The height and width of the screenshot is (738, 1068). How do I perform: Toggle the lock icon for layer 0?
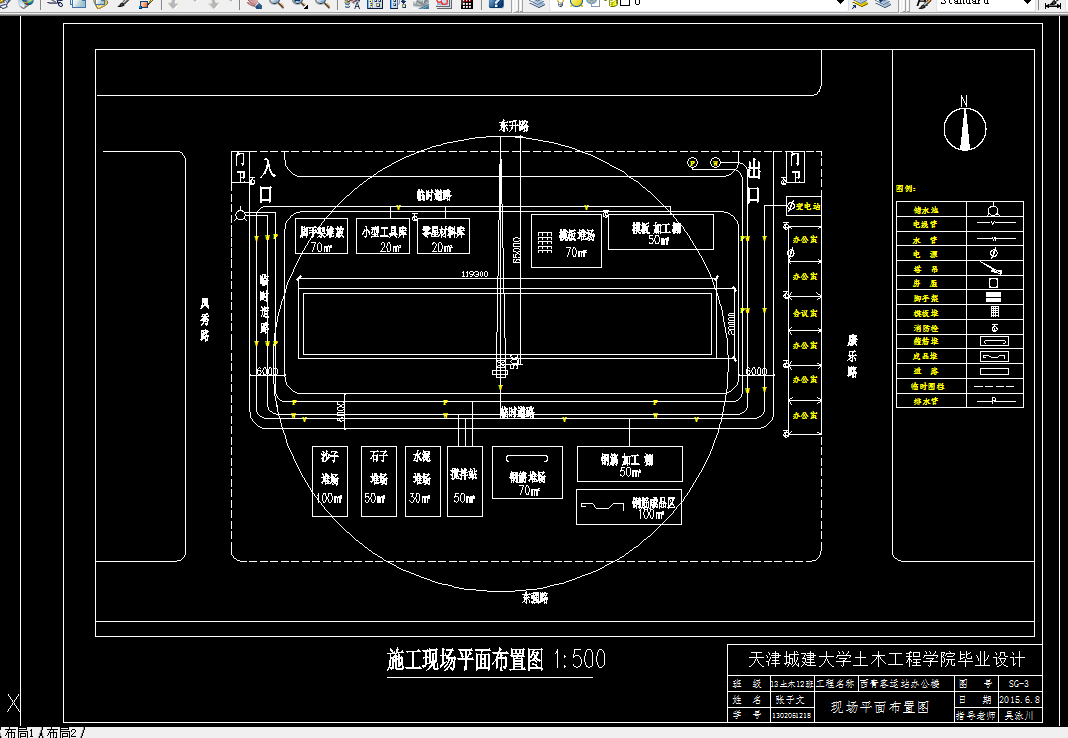593,6
